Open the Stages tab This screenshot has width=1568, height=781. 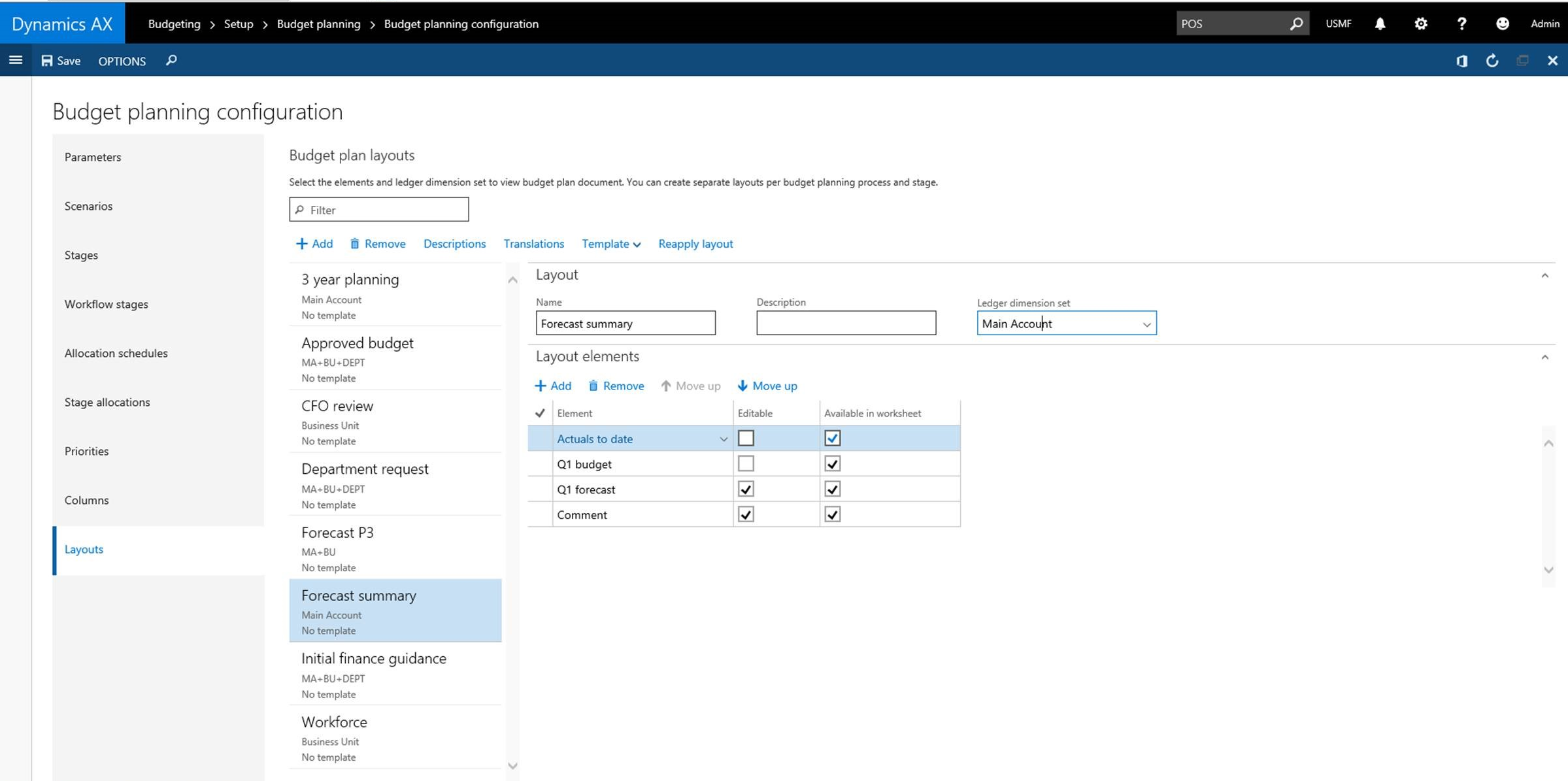(158, 255)
